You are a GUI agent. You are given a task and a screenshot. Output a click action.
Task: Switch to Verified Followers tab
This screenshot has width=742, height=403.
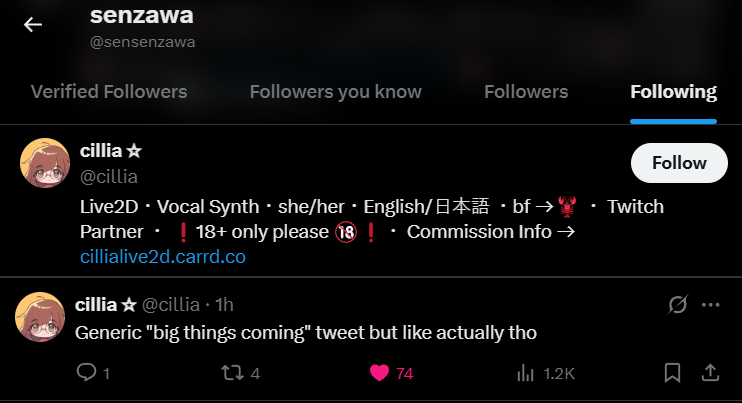pyautogui.click(x=109, y=92)
